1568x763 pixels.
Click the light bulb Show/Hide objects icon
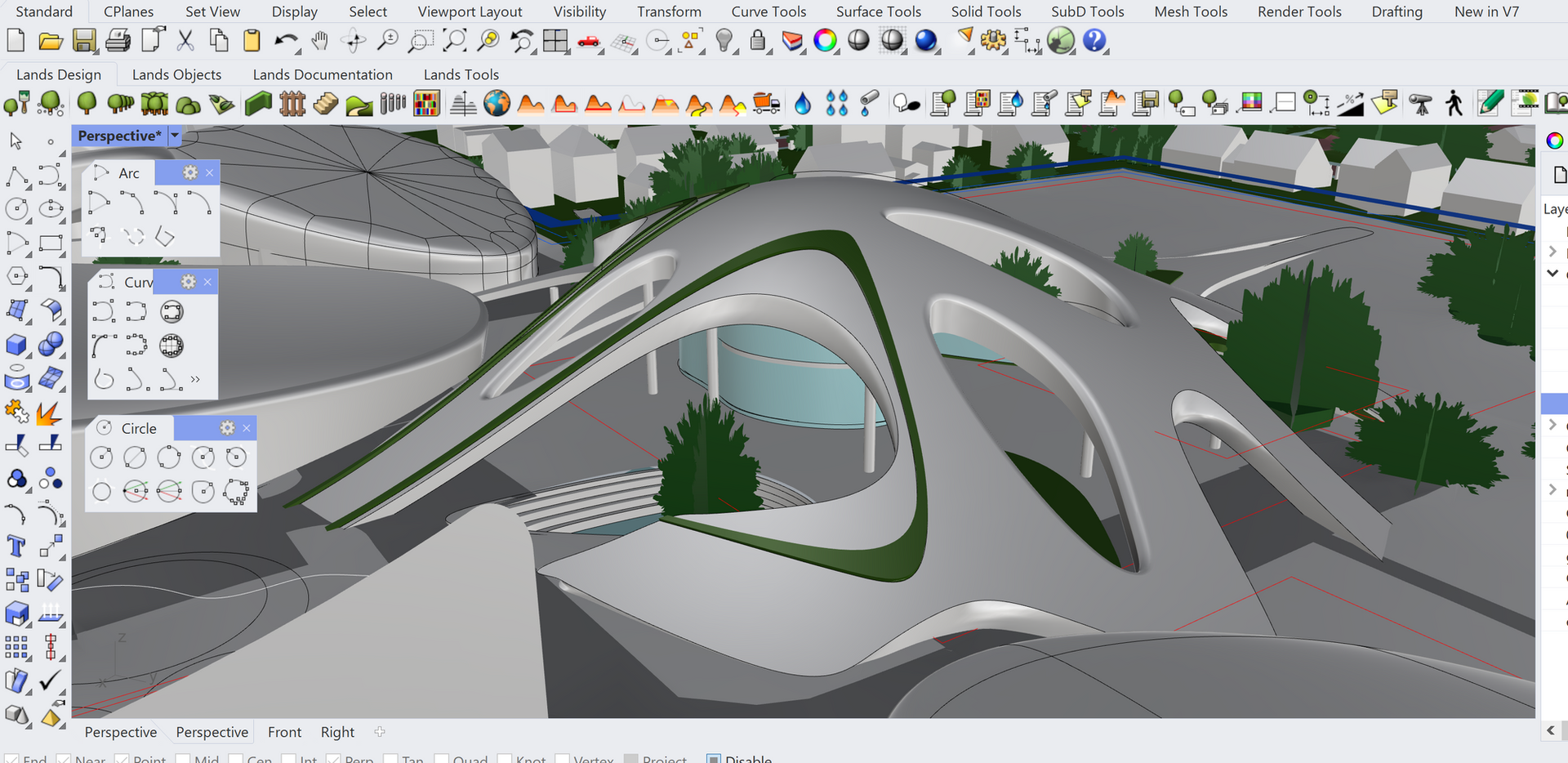(x=724, y=40)
